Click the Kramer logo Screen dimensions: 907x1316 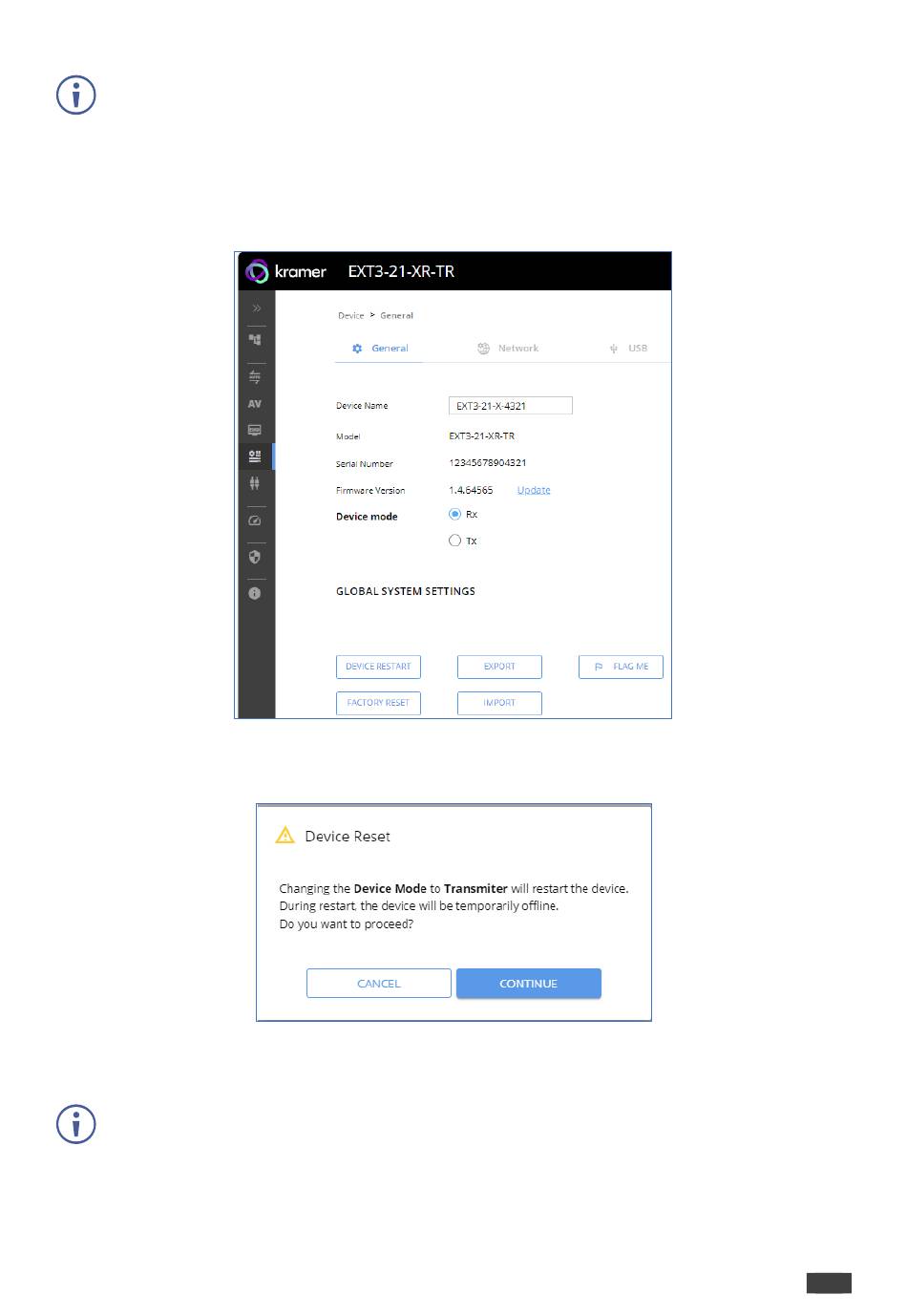(x=286, y=271)
